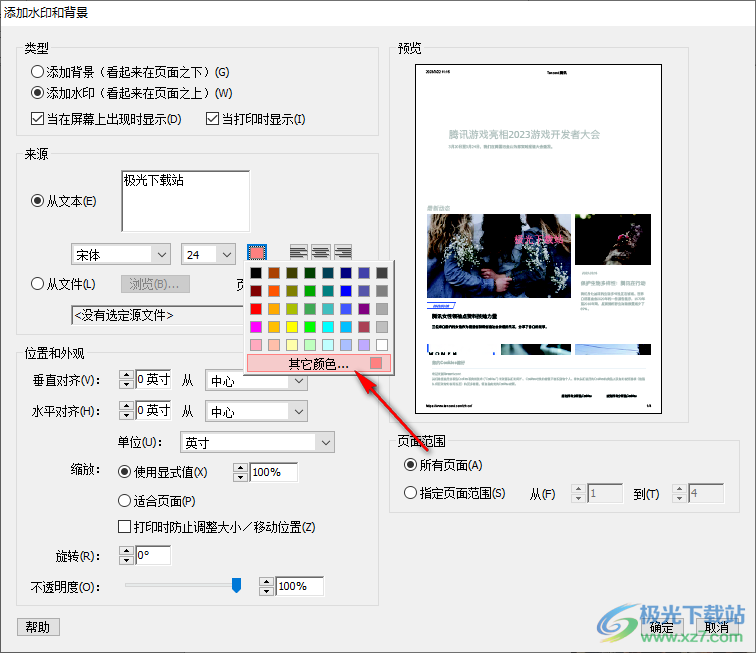Click the opacity slider handle
This screenshot has width=756, height=653.
pos(236,585)
